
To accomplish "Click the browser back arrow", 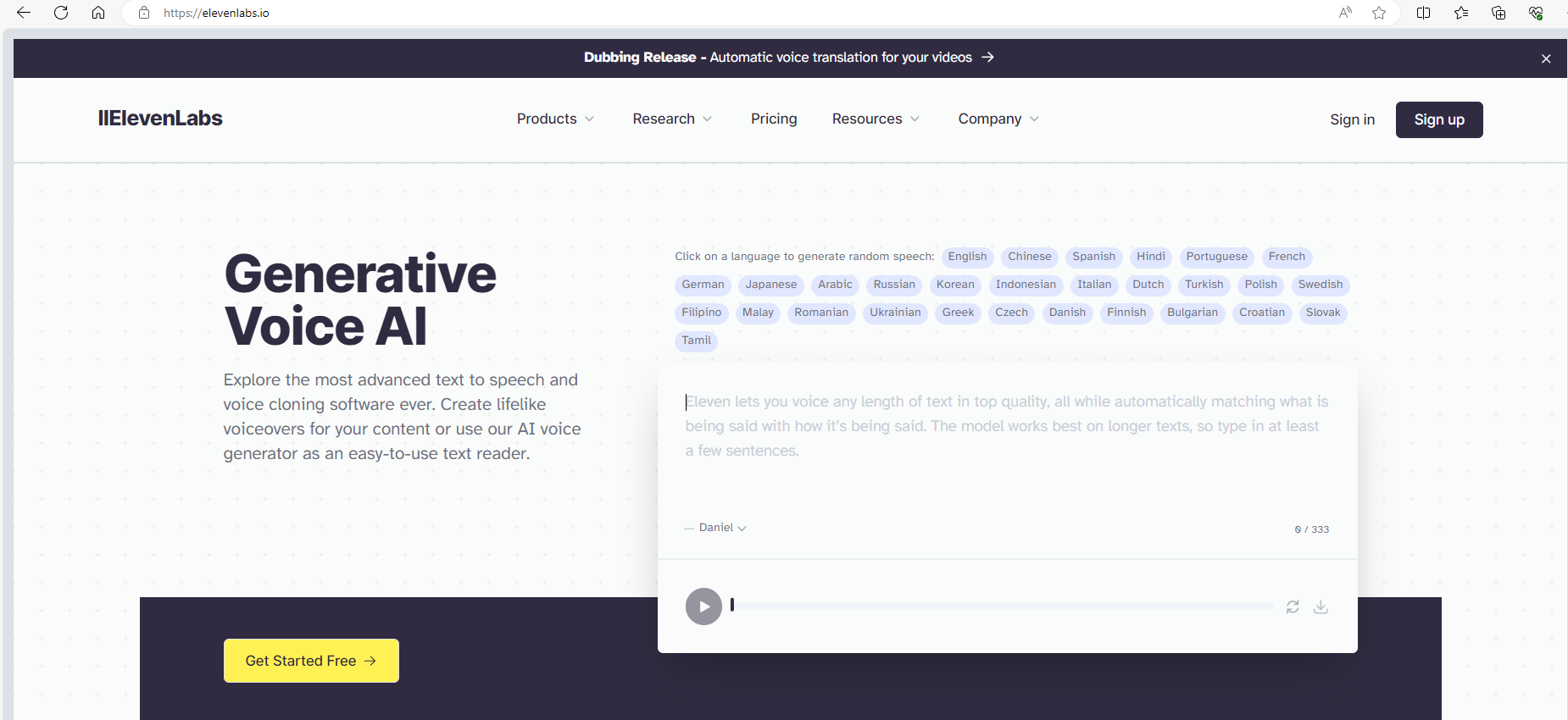I will pos(24,13).
